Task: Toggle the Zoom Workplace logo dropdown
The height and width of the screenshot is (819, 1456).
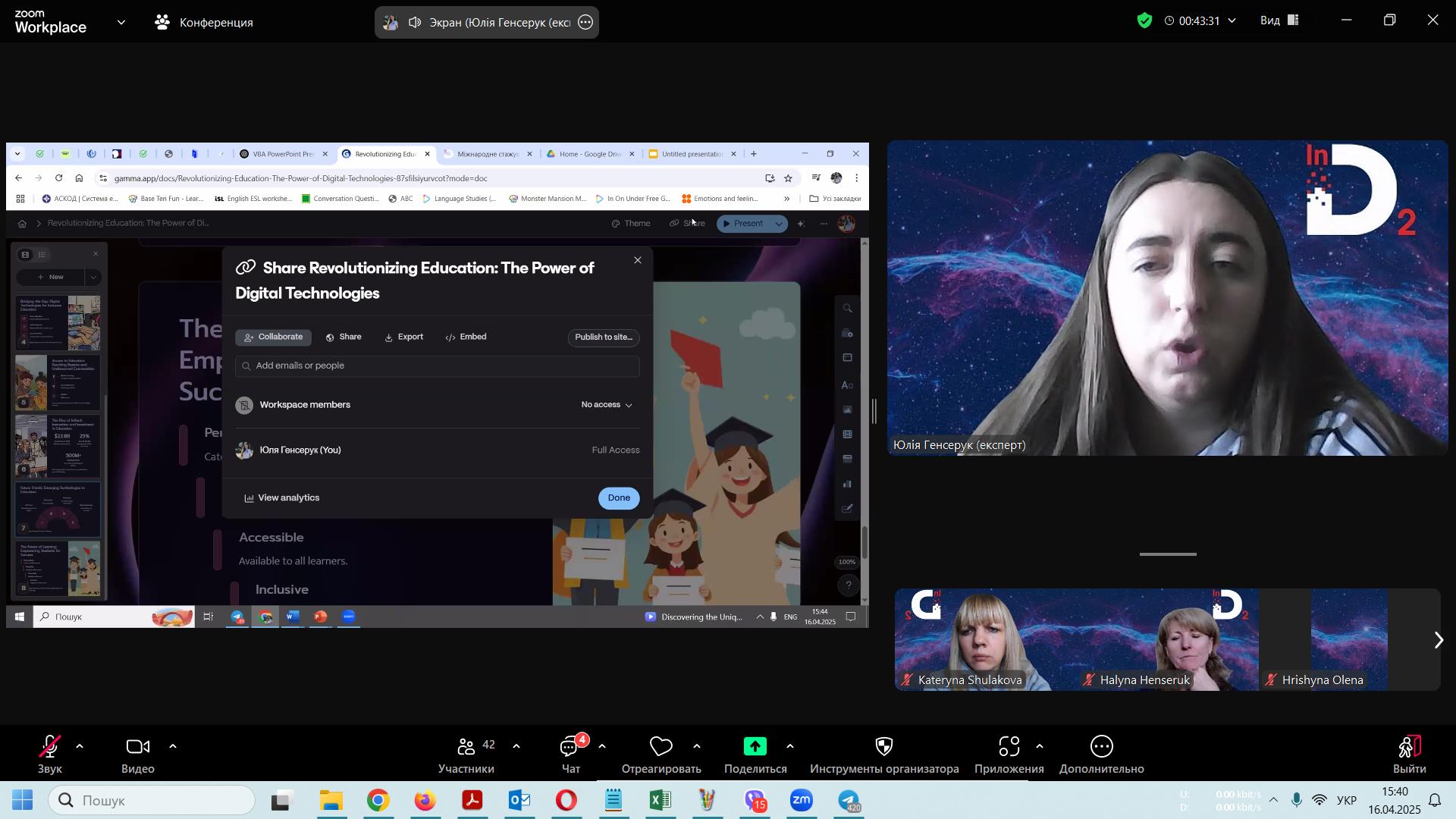Action: click(121, 22)
